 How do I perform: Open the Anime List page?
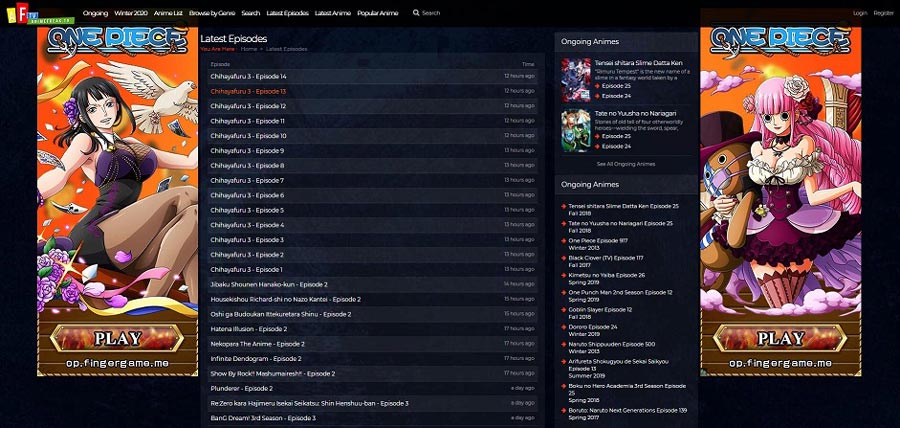point(168,13)
